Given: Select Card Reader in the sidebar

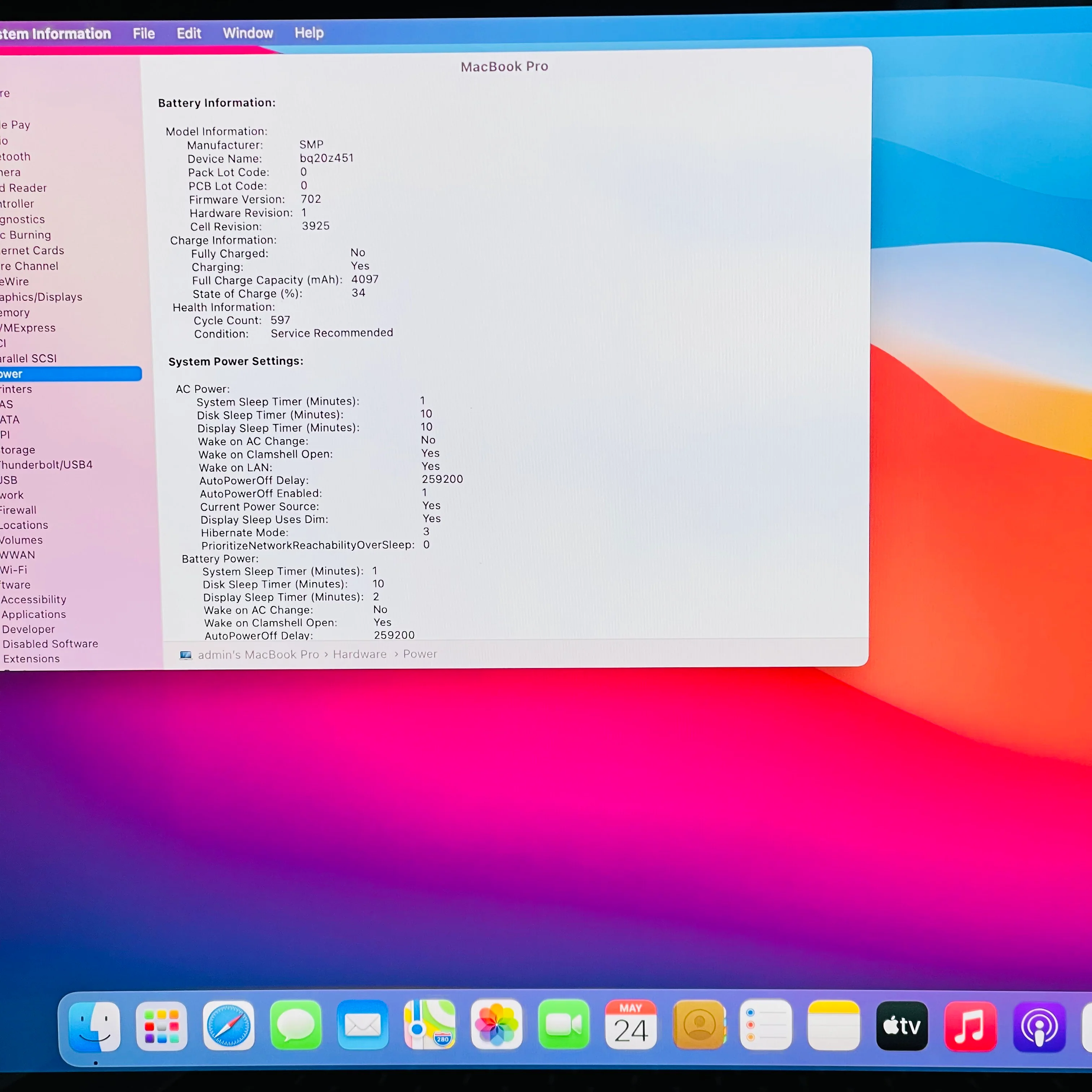Looking at the screenshot, I should [23, 188].
